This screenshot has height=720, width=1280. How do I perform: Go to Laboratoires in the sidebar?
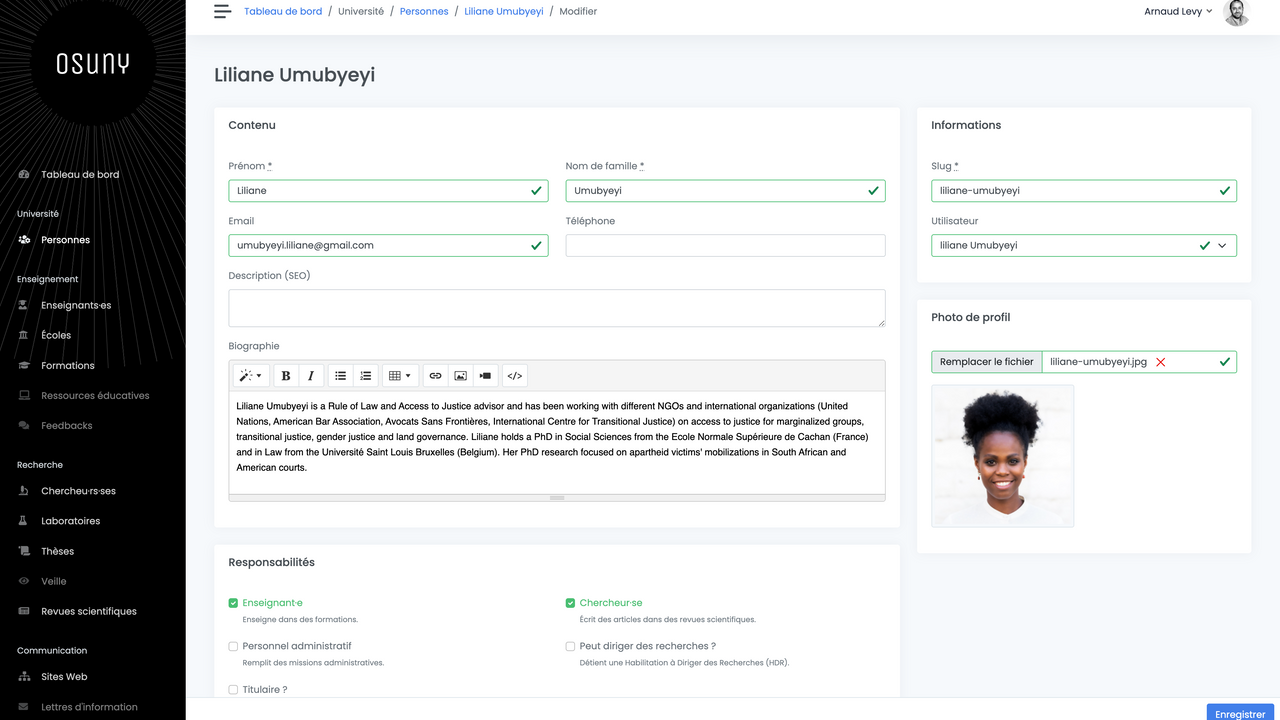70,521
